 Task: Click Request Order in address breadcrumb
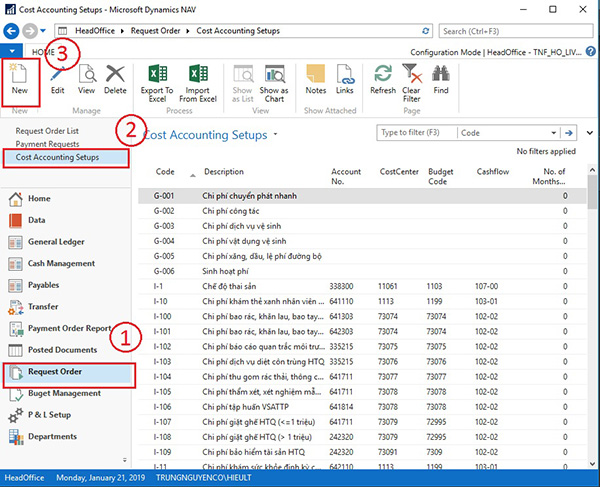(155, 31)
